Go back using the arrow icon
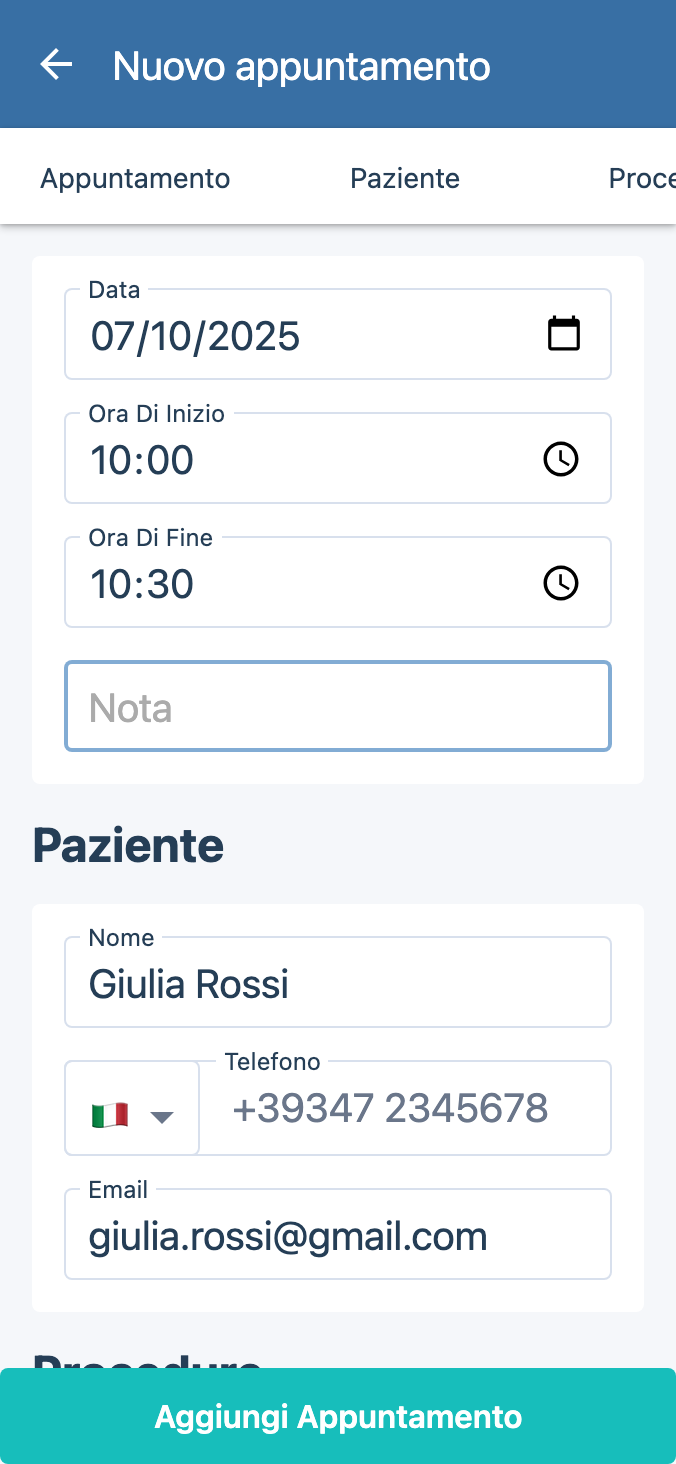The width and height of the screenshot is (676, 1464). (x=56, y=65)
